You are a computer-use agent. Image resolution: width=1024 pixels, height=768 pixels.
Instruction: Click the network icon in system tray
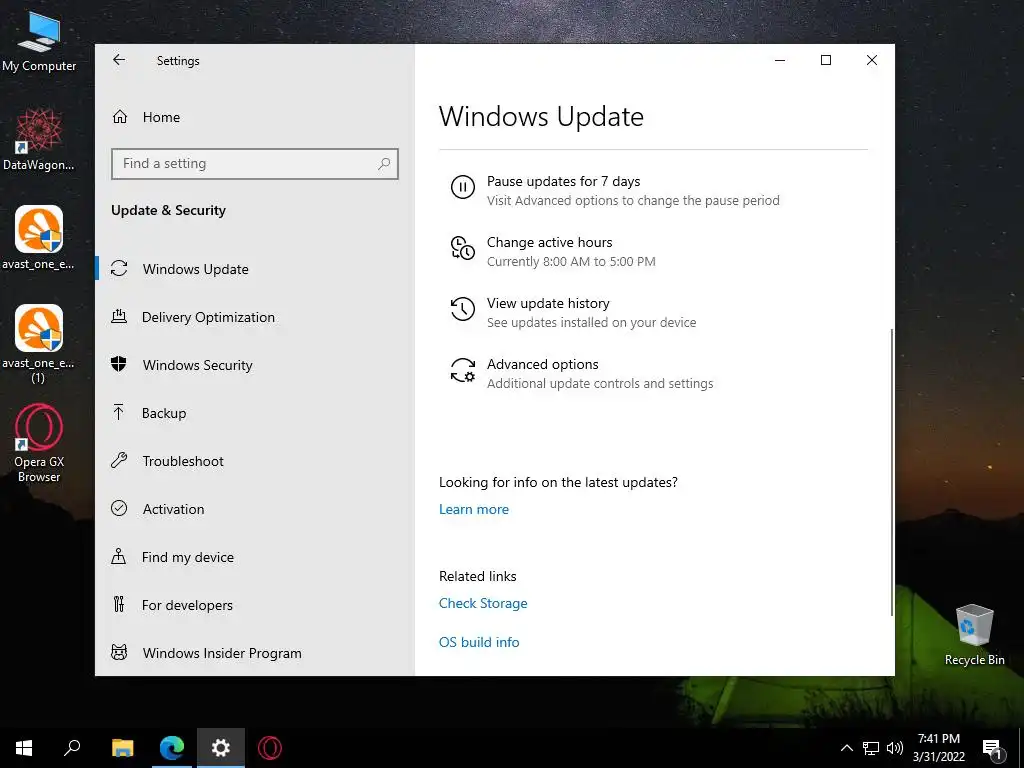pos(871,748)
